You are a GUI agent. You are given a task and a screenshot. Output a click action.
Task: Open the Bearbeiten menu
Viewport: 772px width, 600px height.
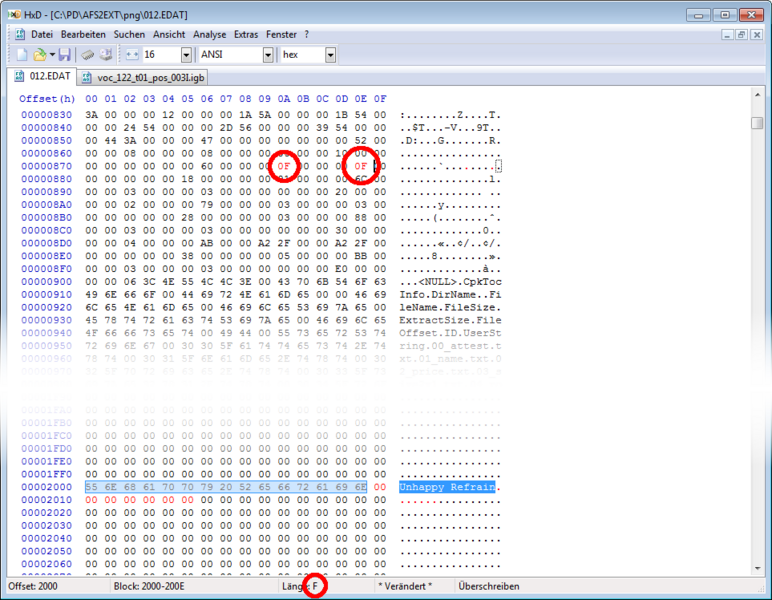(83, 34)
